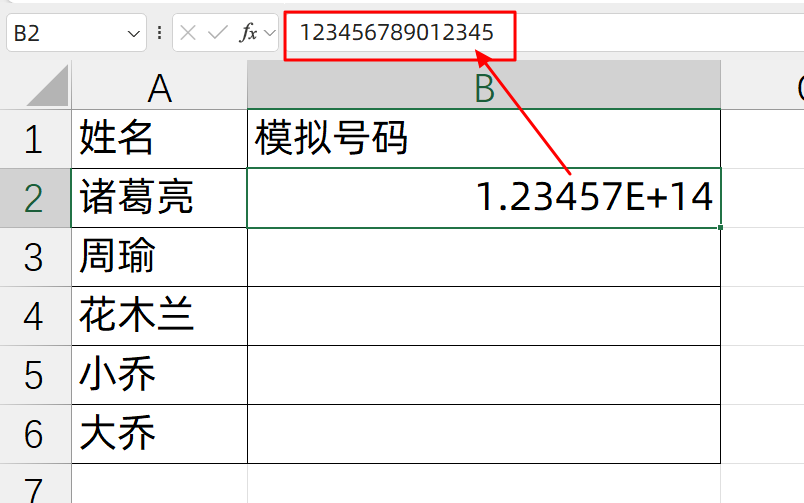Click the confirm checkmark icon in formula bar
The width and height of the screenshot is (804, 503).
(x=218, y=33)
